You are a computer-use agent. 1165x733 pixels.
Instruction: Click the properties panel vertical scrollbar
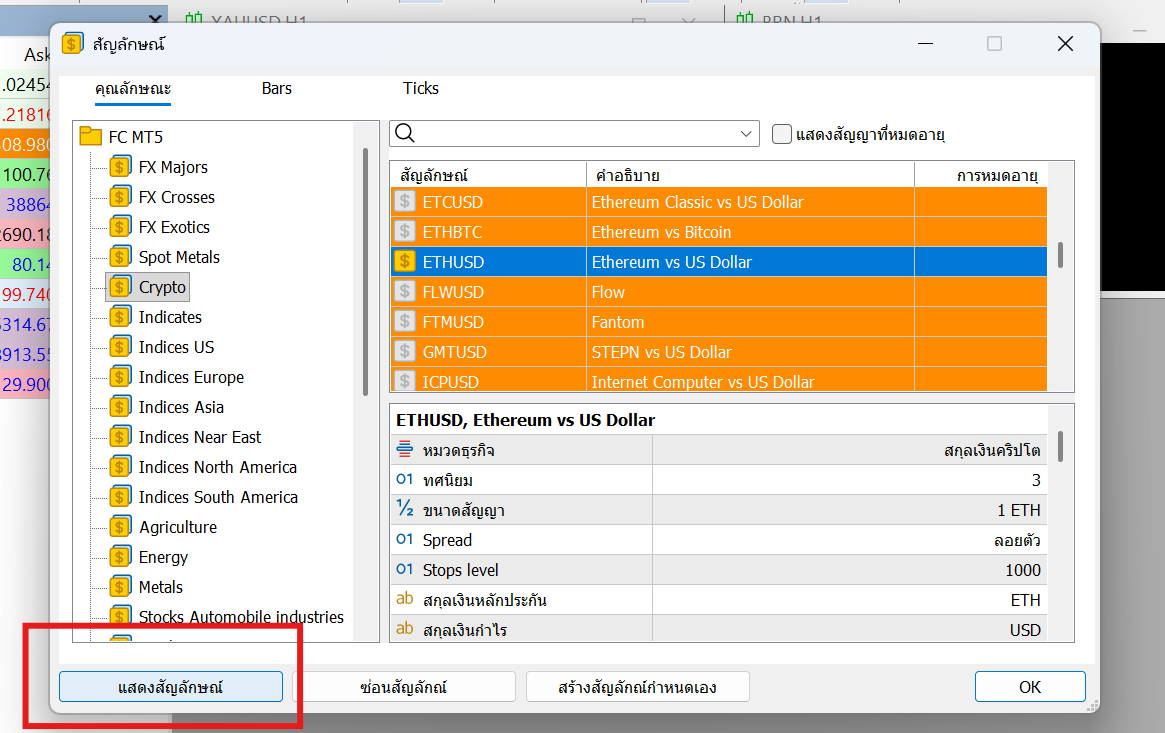[x=1060, y=446]
